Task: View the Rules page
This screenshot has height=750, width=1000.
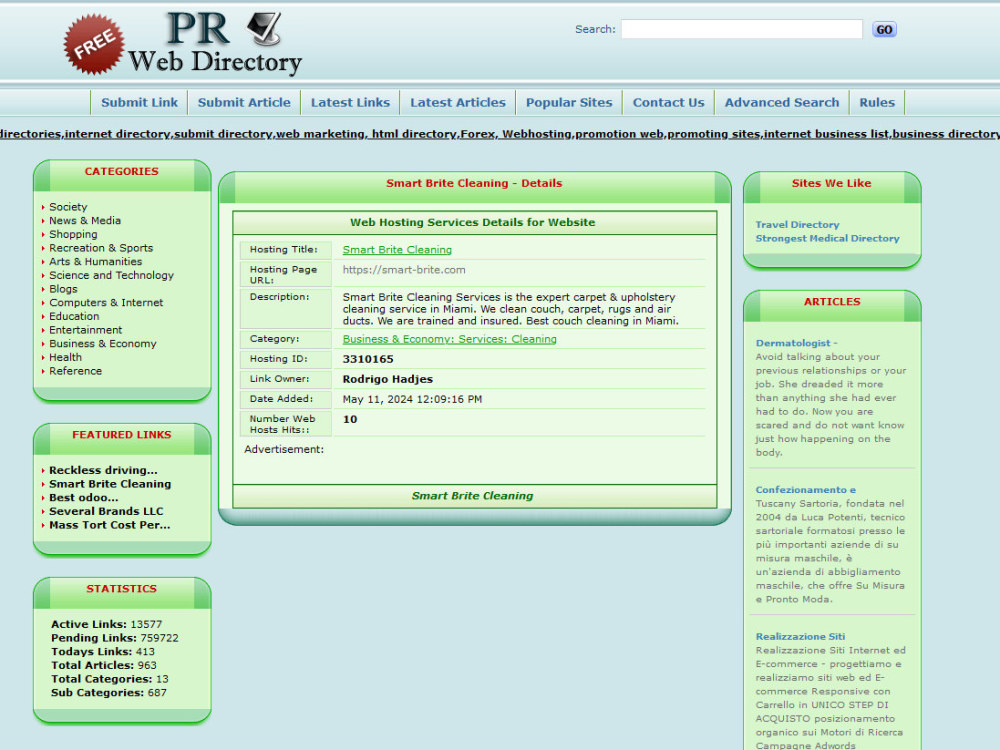Action: point(877,103)
